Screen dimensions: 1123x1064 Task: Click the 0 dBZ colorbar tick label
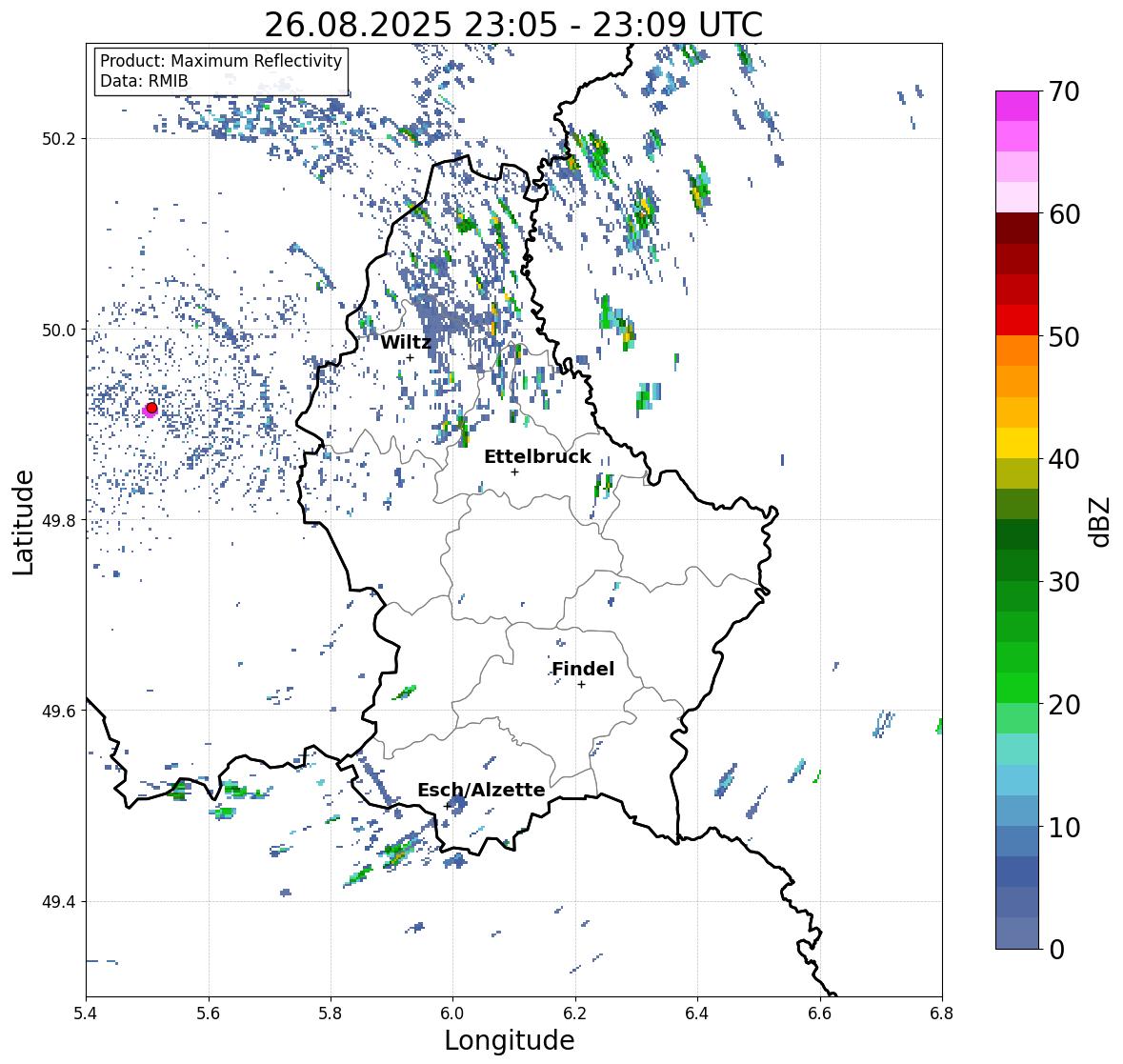[1056, 950]
